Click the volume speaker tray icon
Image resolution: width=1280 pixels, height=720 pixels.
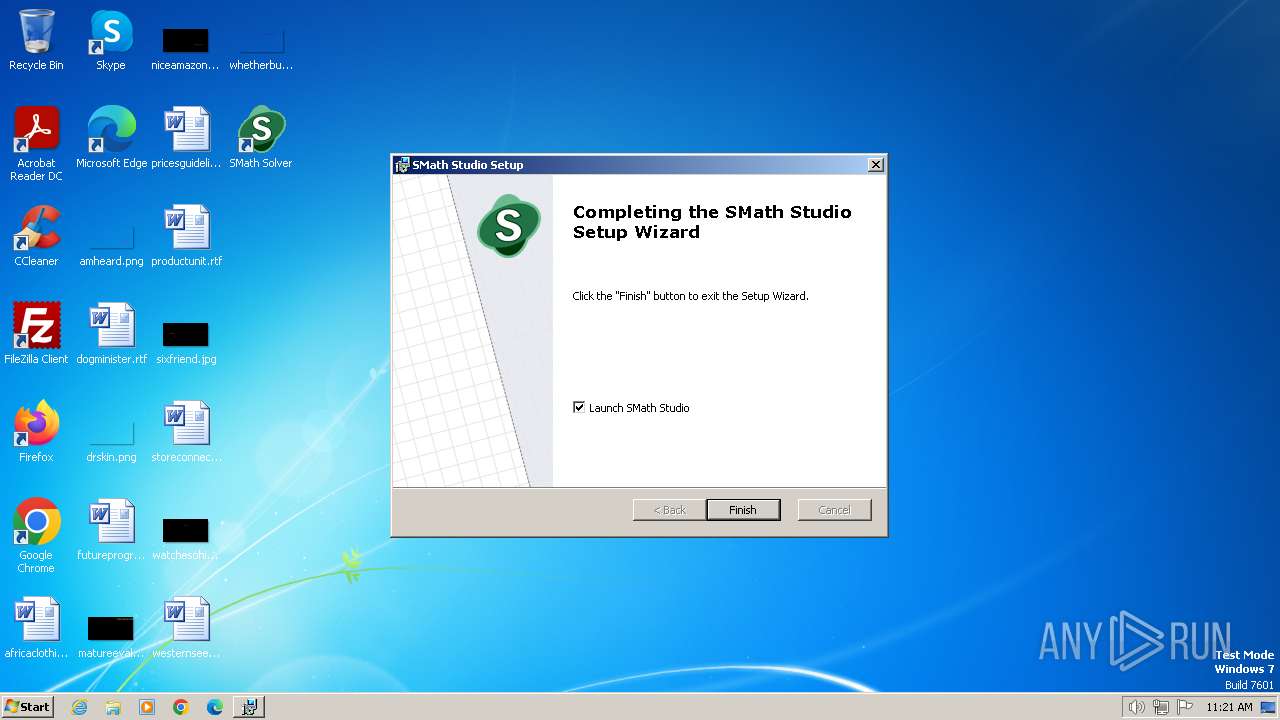pyautogui.click(x=1136, y=707)
